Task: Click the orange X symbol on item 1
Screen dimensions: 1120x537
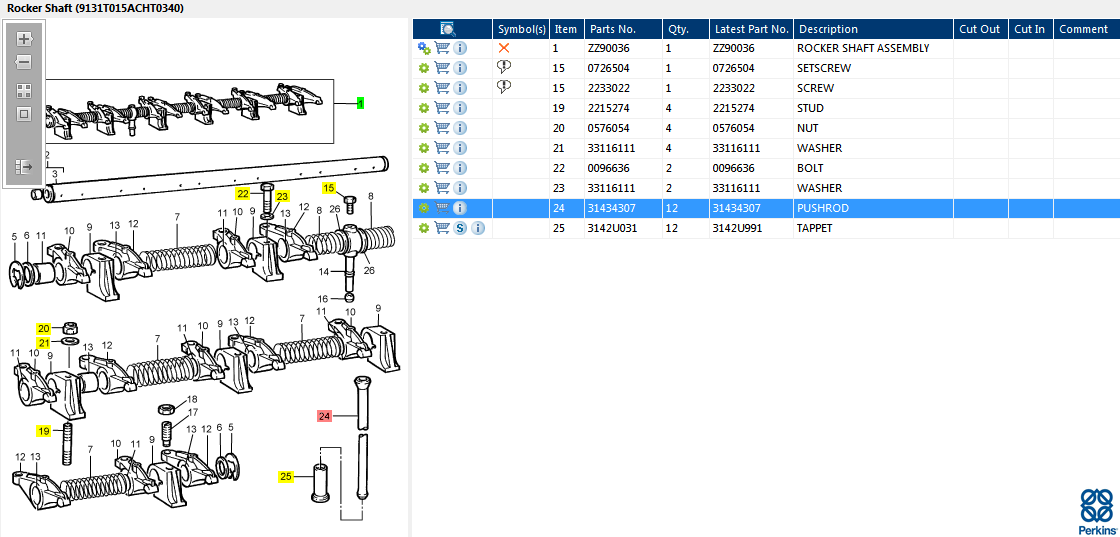Action: [x=504, y=48]
